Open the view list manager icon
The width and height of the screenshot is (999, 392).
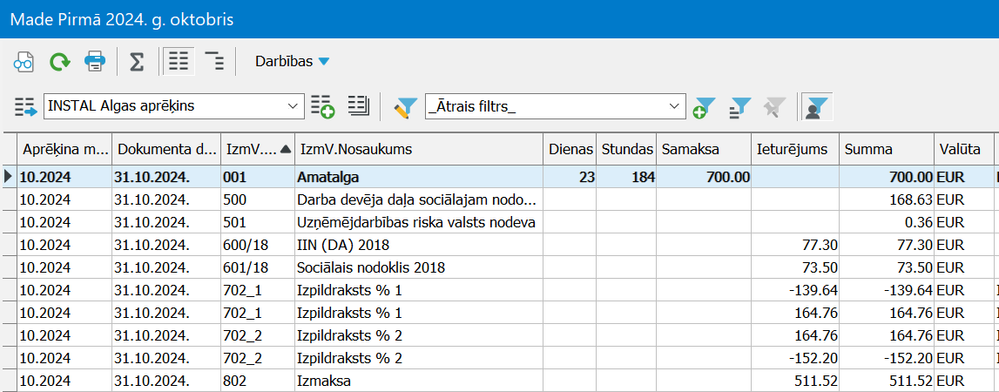[x=359, y=106]
